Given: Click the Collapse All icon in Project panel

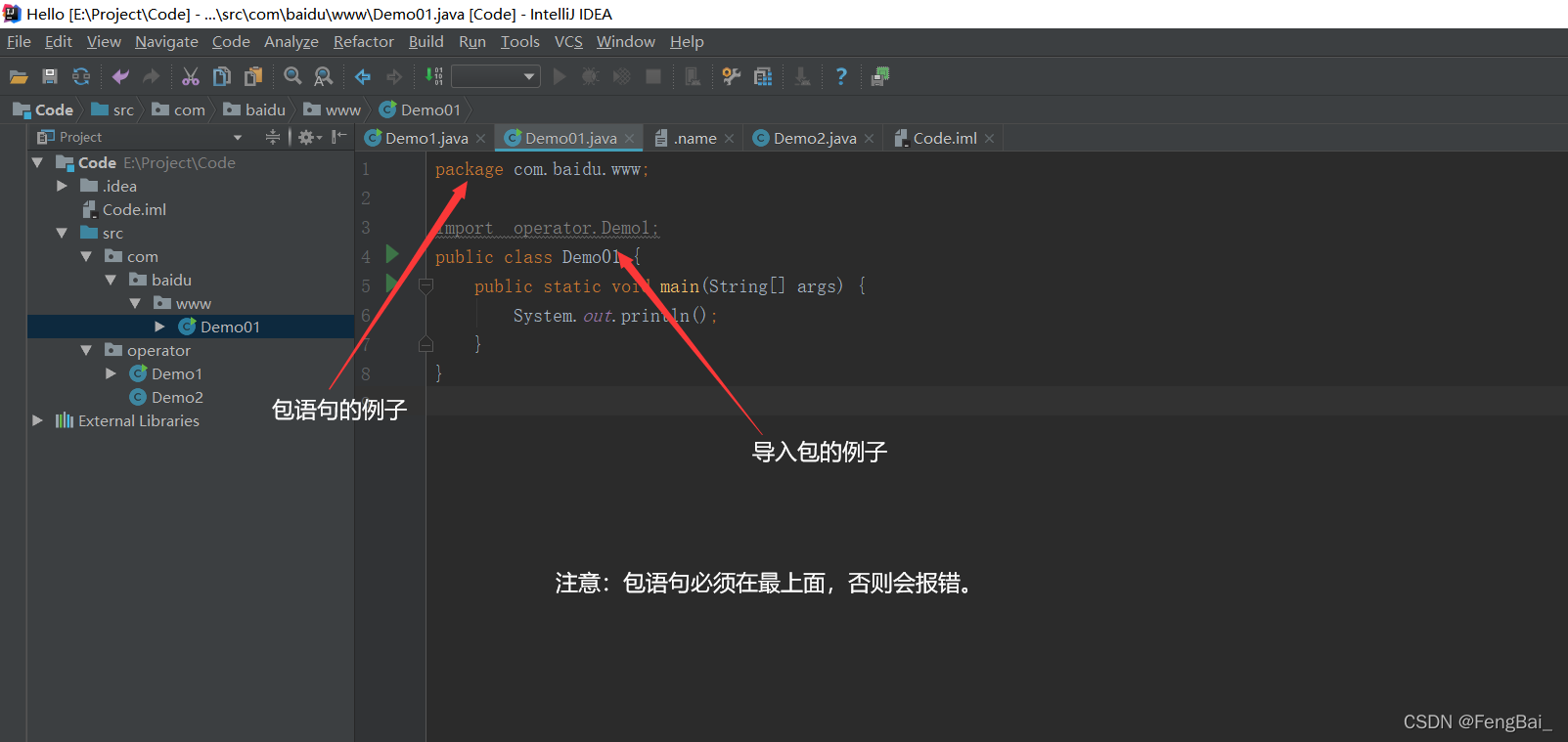Looking at the screenshot, I should (x=273, y=138).
